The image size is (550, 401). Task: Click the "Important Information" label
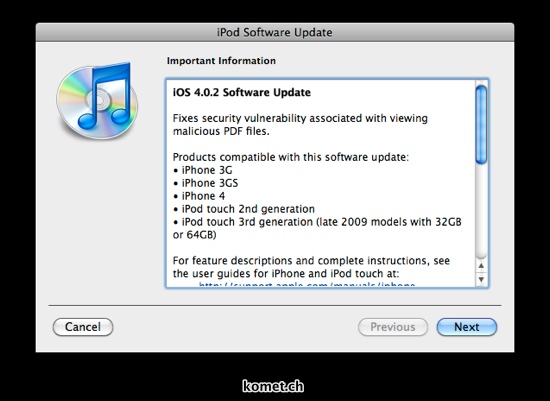(221, 61)
